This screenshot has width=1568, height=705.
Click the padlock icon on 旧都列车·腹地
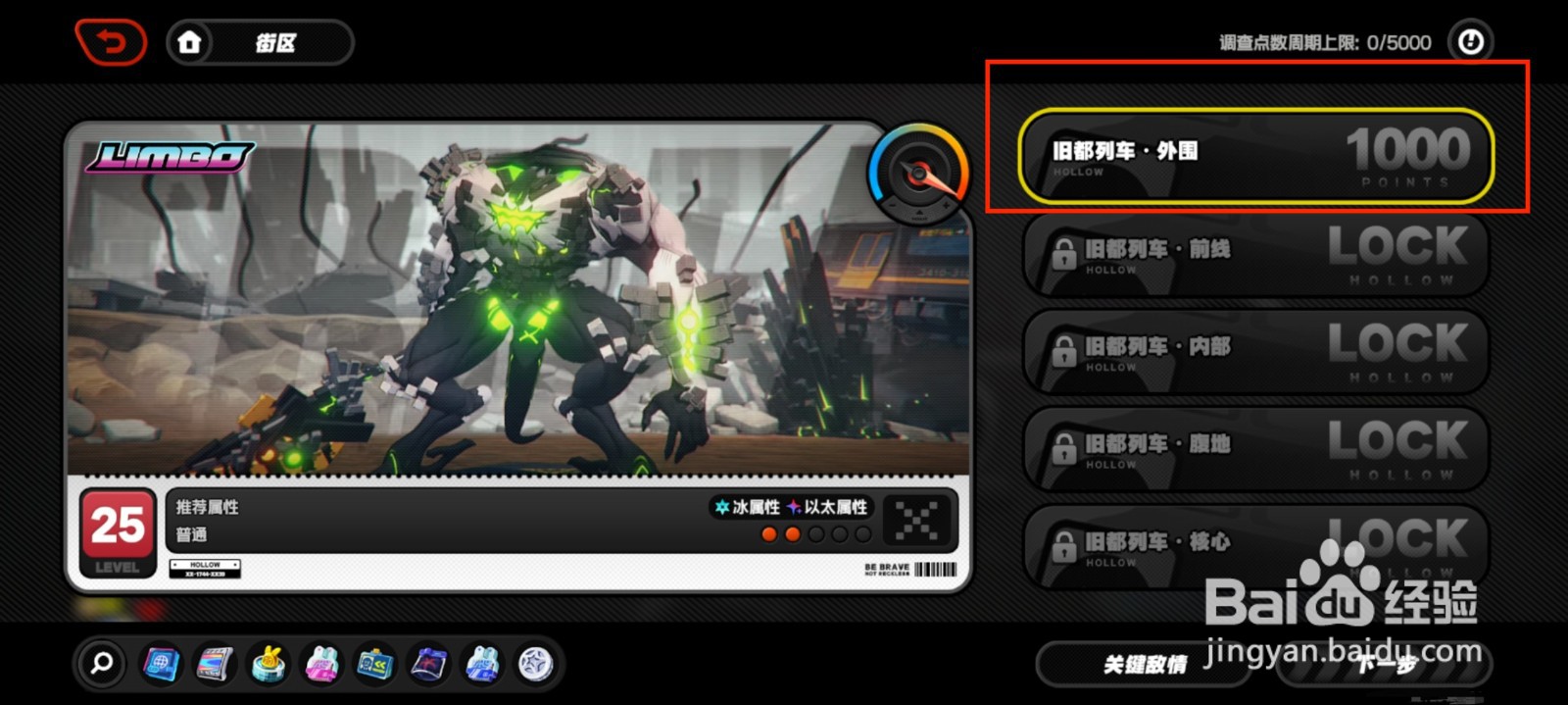tap(1063, 448)
